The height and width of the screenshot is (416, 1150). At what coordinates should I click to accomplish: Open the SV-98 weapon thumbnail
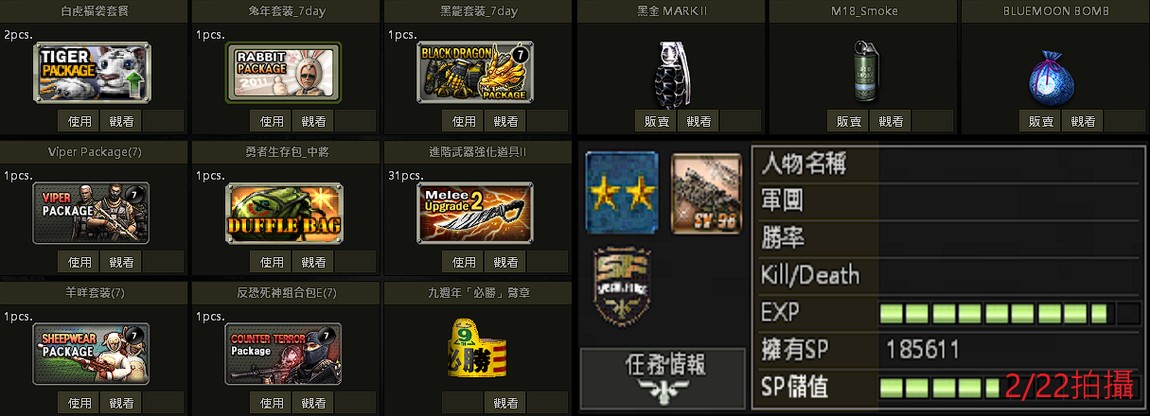pos(706,194)
